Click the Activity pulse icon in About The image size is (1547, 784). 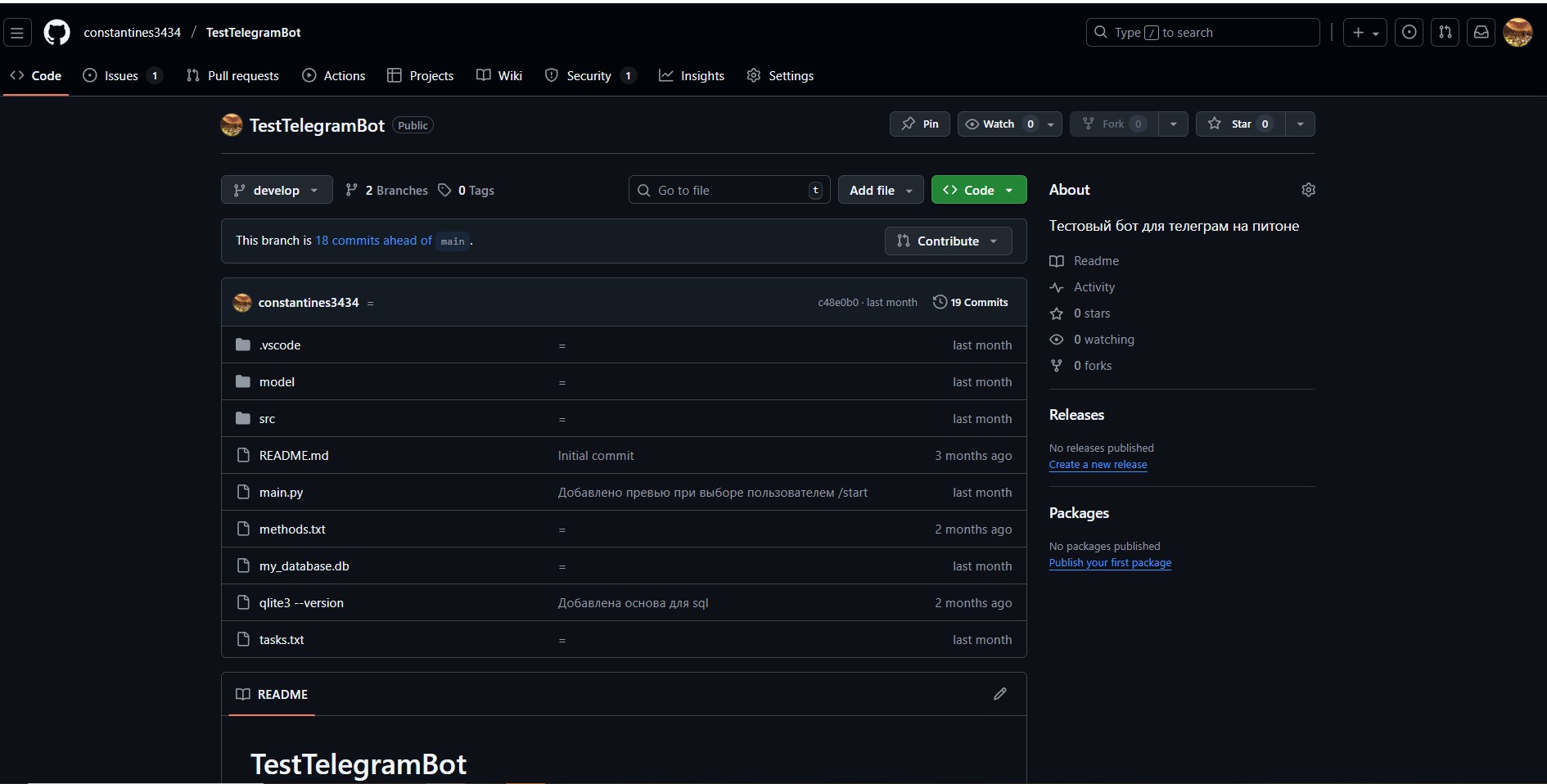point(1057,287)
